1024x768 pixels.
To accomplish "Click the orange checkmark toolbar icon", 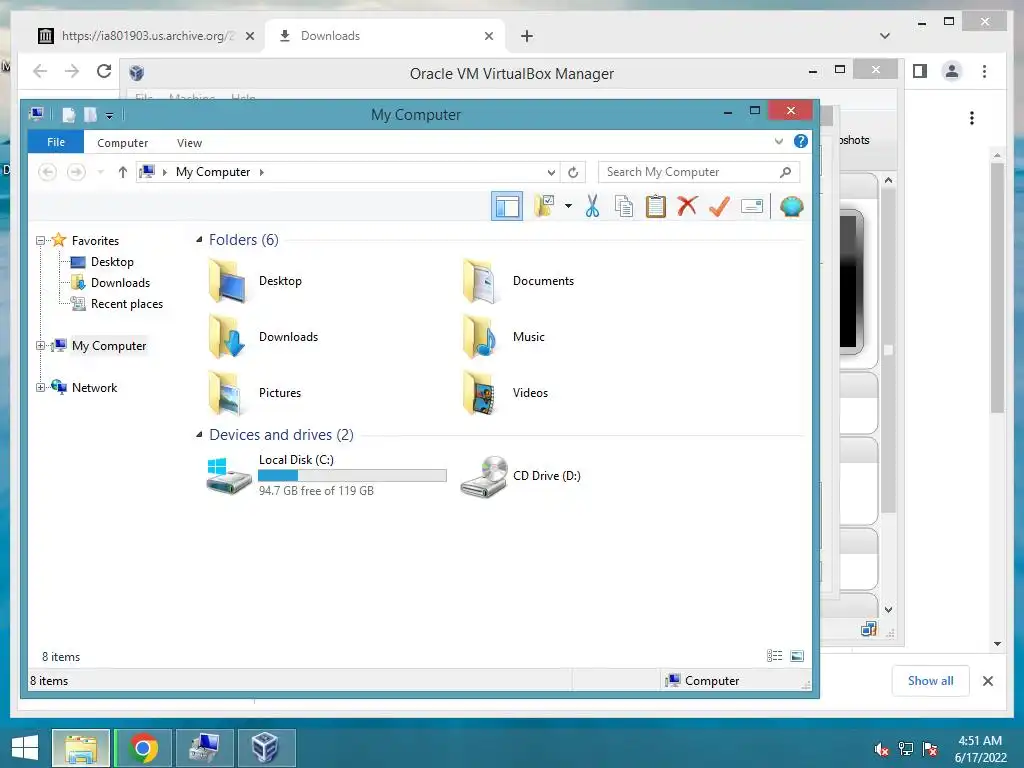I will (719, 206).
